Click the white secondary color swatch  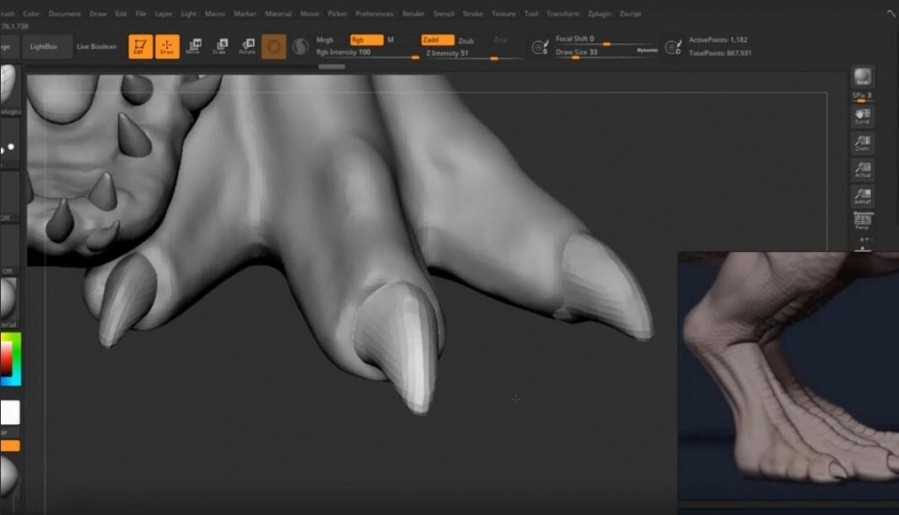tap(10, 412)
